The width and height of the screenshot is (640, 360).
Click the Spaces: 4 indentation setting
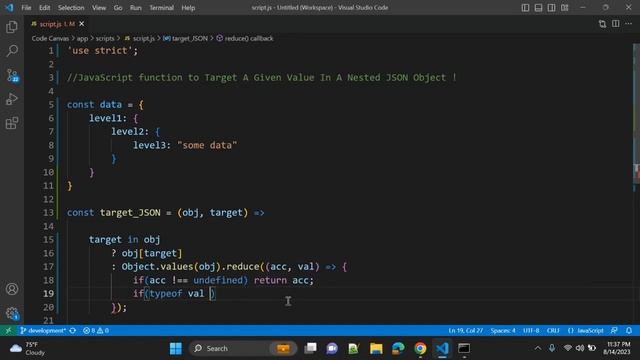[x=503, y=331]
